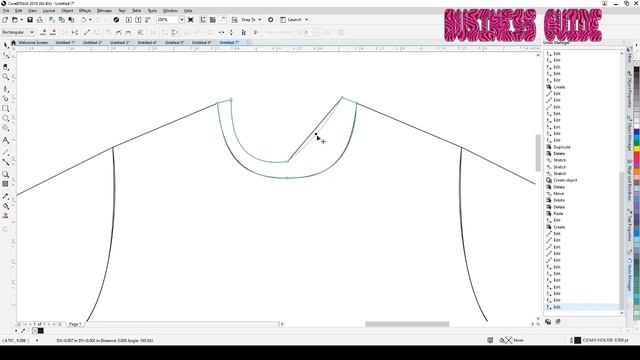Select the Pick tool in the toolbox
This screenshot has height=360, width=640.
tap(6, 45)
